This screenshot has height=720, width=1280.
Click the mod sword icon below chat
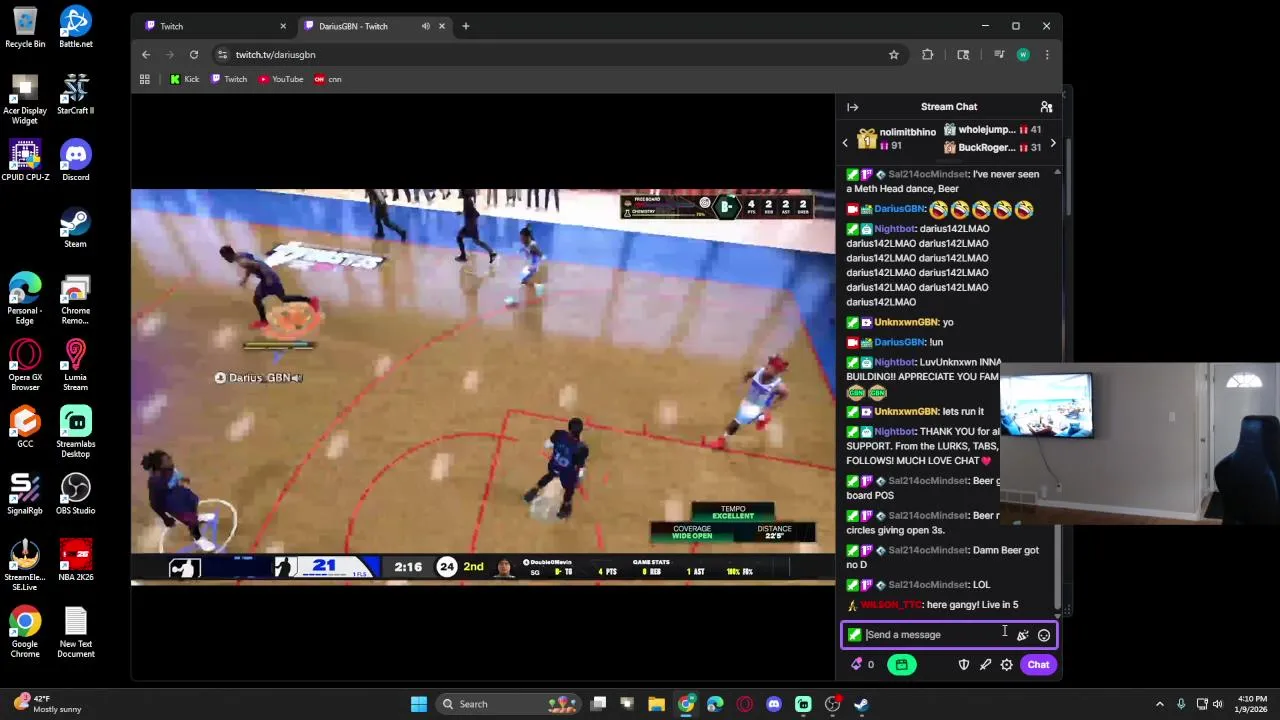(x=985, y=665)
